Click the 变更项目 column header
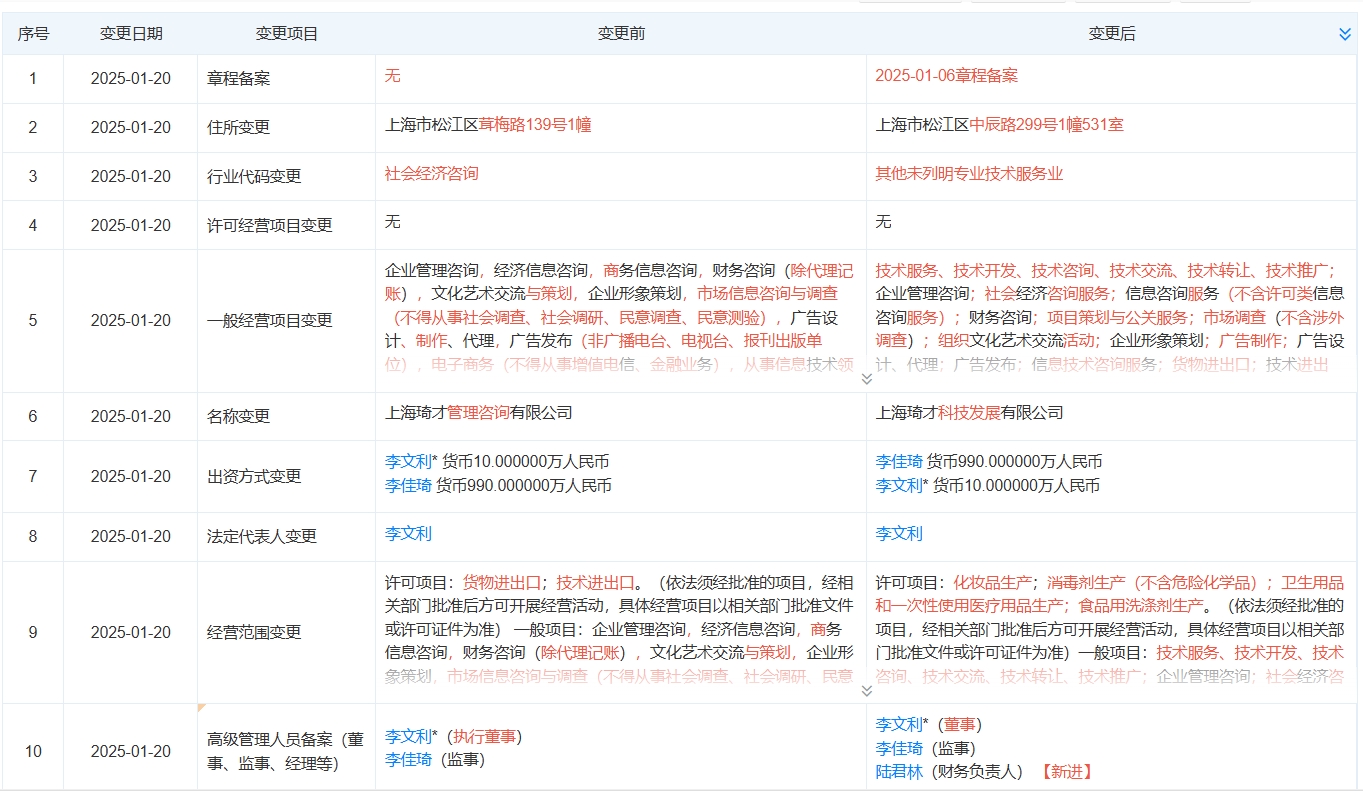The image size is (1363, 791). tap(287, 34)
